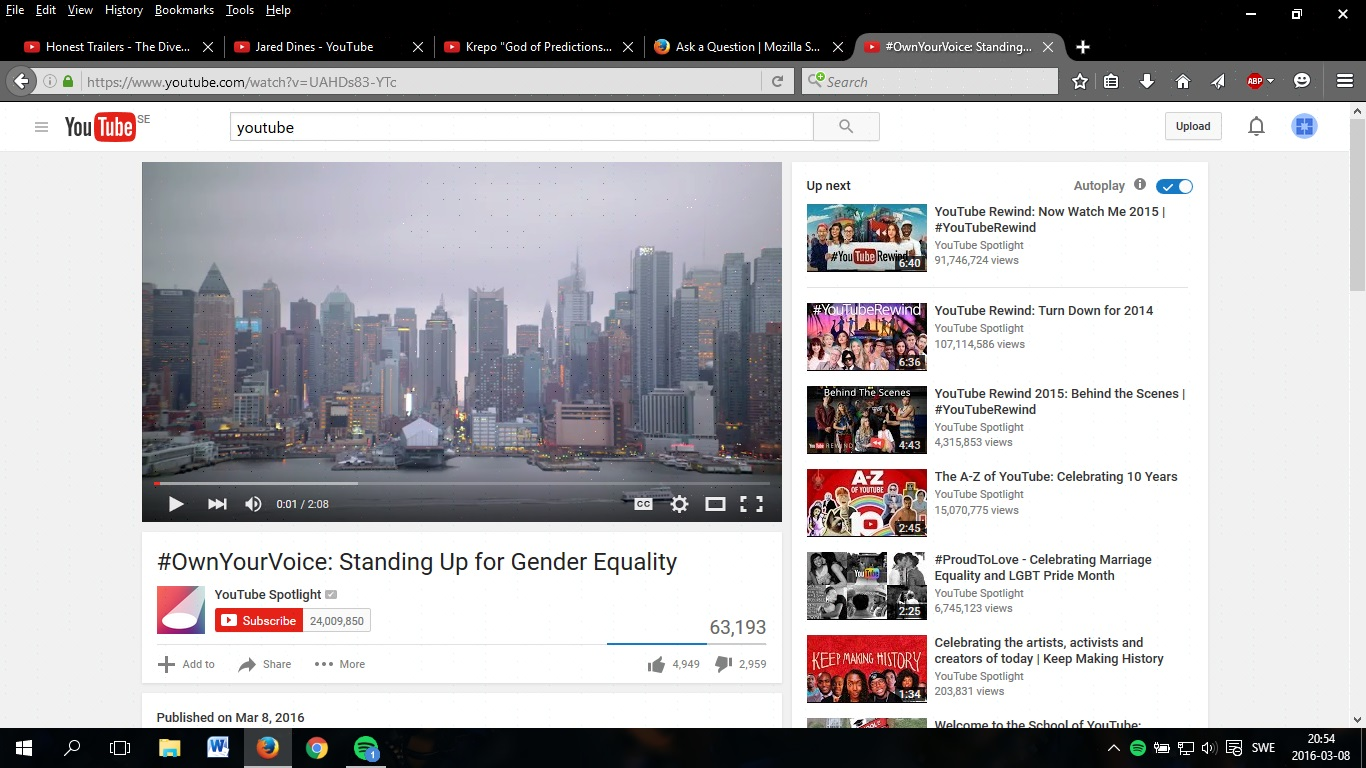
Task: Share this video
Action: pyautogui.click(x=264, y=664)
